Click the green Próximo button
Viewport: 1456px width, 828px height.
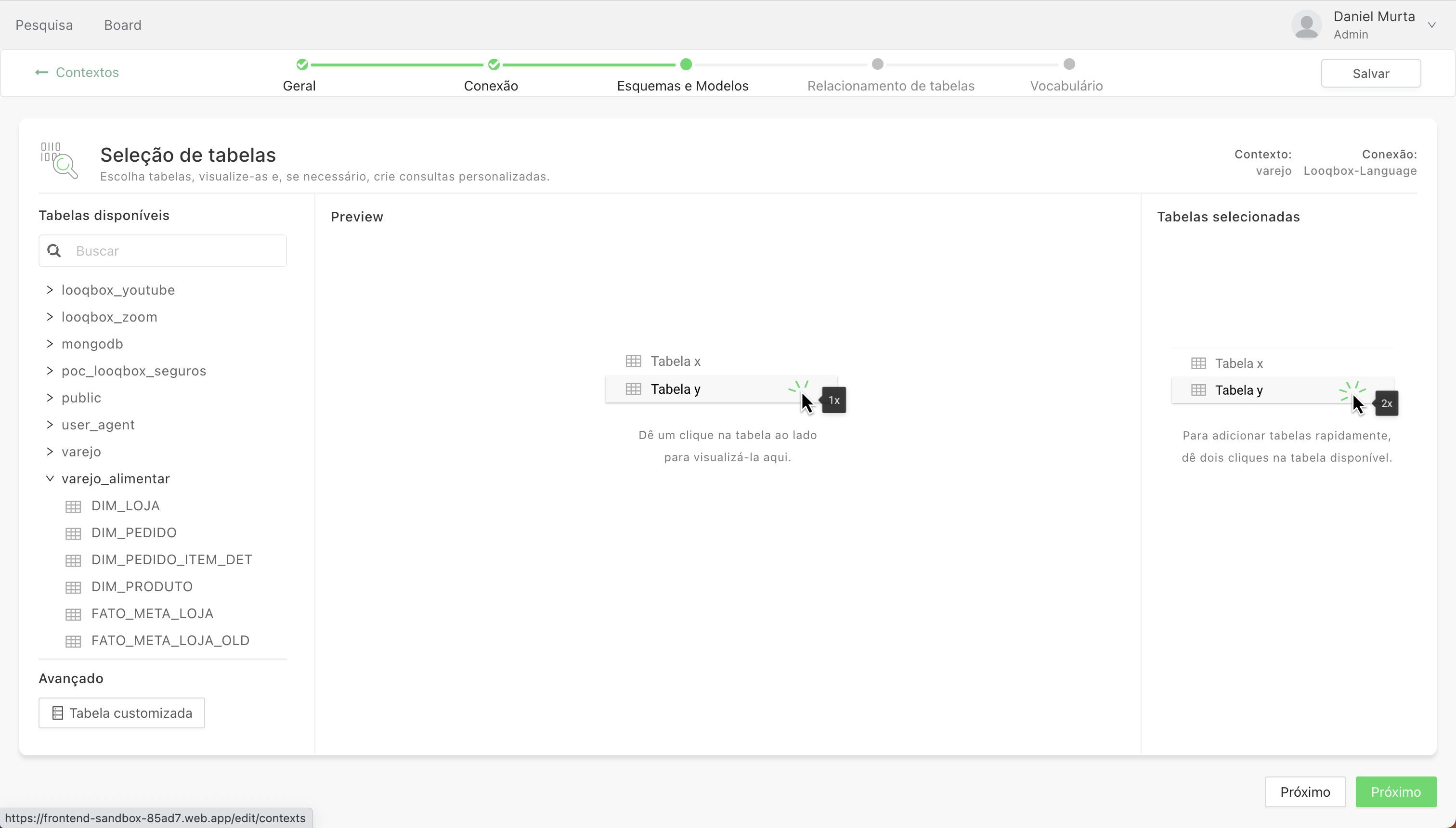tap(1395, 791)
